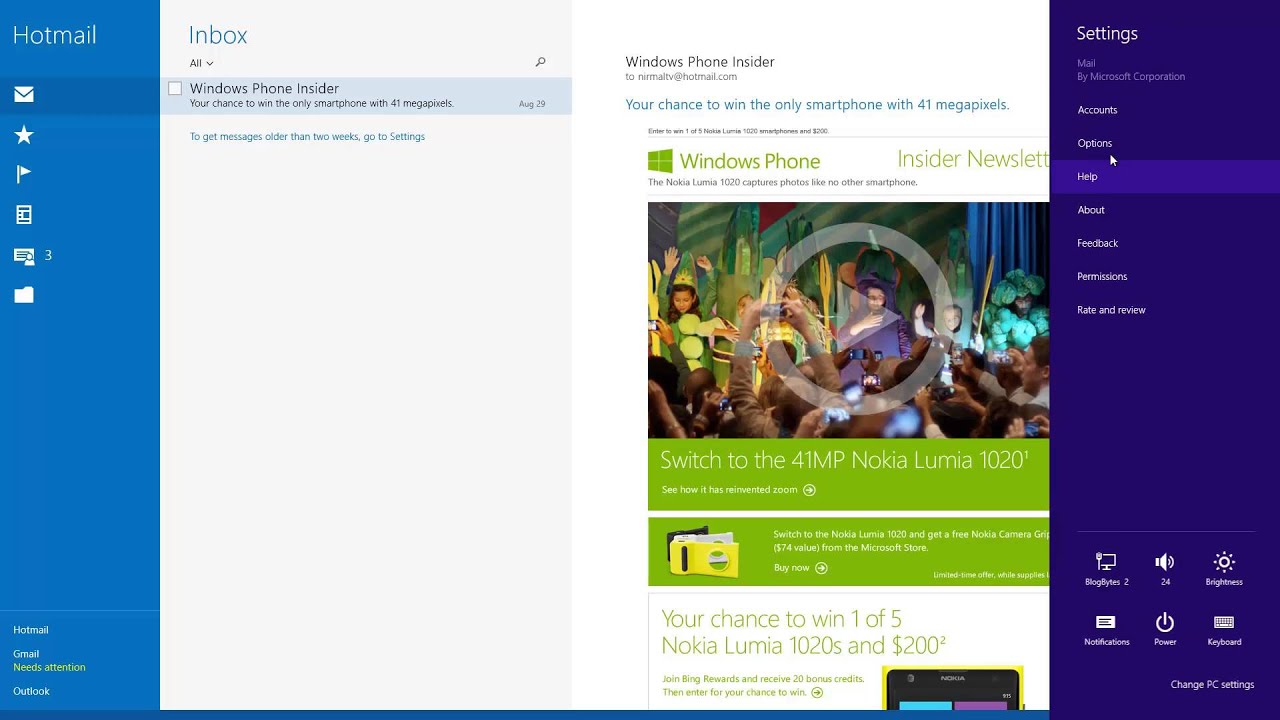1280x720 pixels.
Task: Click the Nokia phone image thumbnail
Action: (952, 688)
